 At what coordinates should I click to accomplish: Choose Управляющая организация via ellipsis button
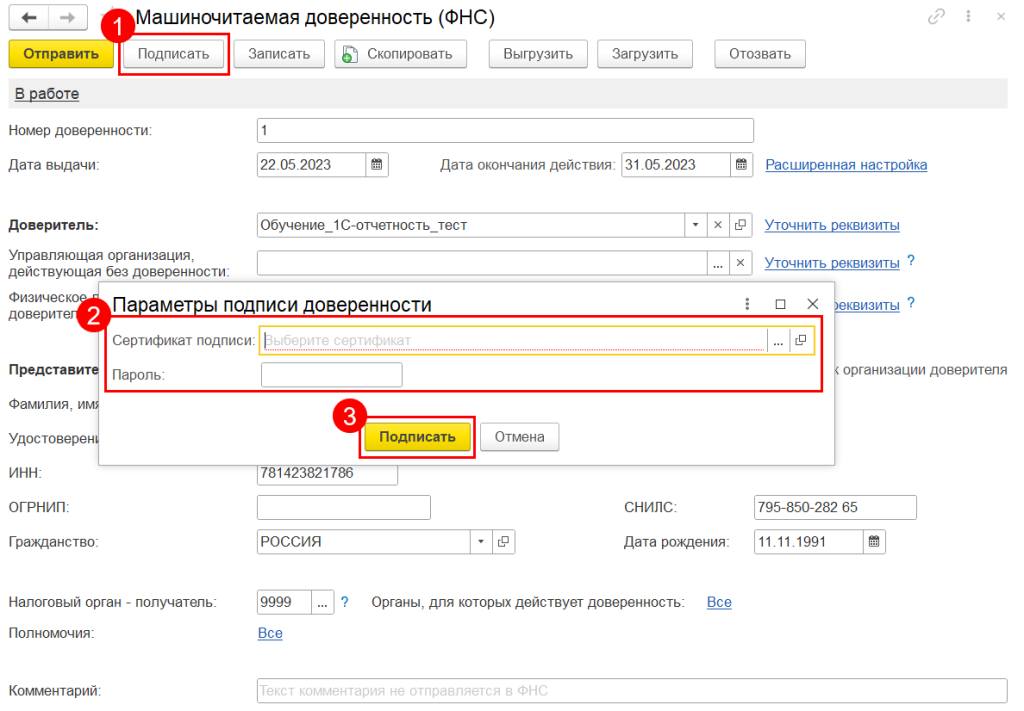(718, 262)
